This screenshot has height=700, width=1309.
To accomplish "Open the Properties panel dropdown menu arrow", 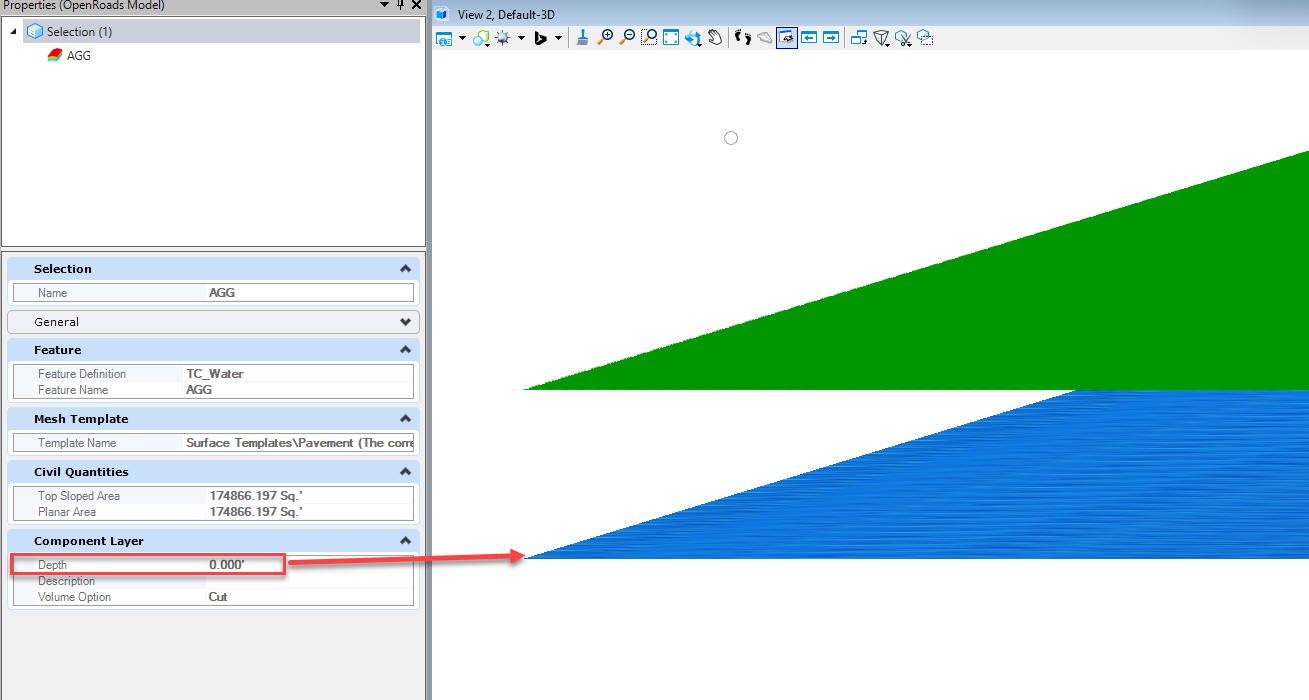I will click(385, 5).
